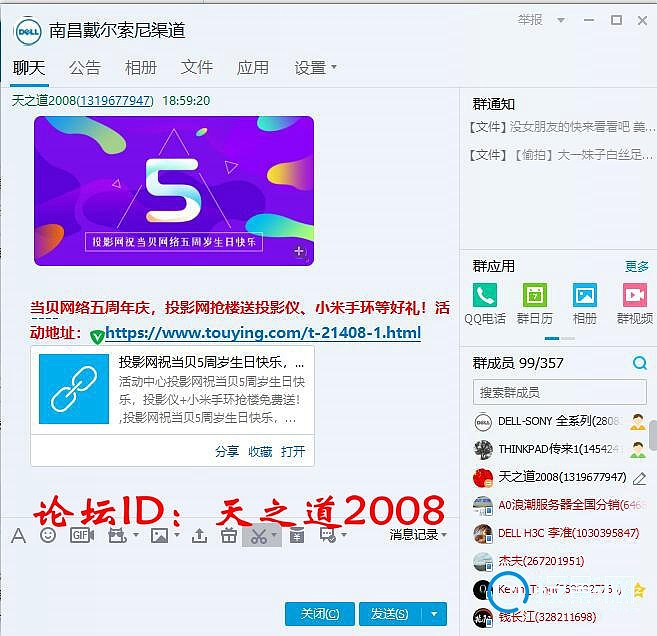Click 分享 on the link card
The height and width of the screenshot is (636, 657).
coord(227,451)
